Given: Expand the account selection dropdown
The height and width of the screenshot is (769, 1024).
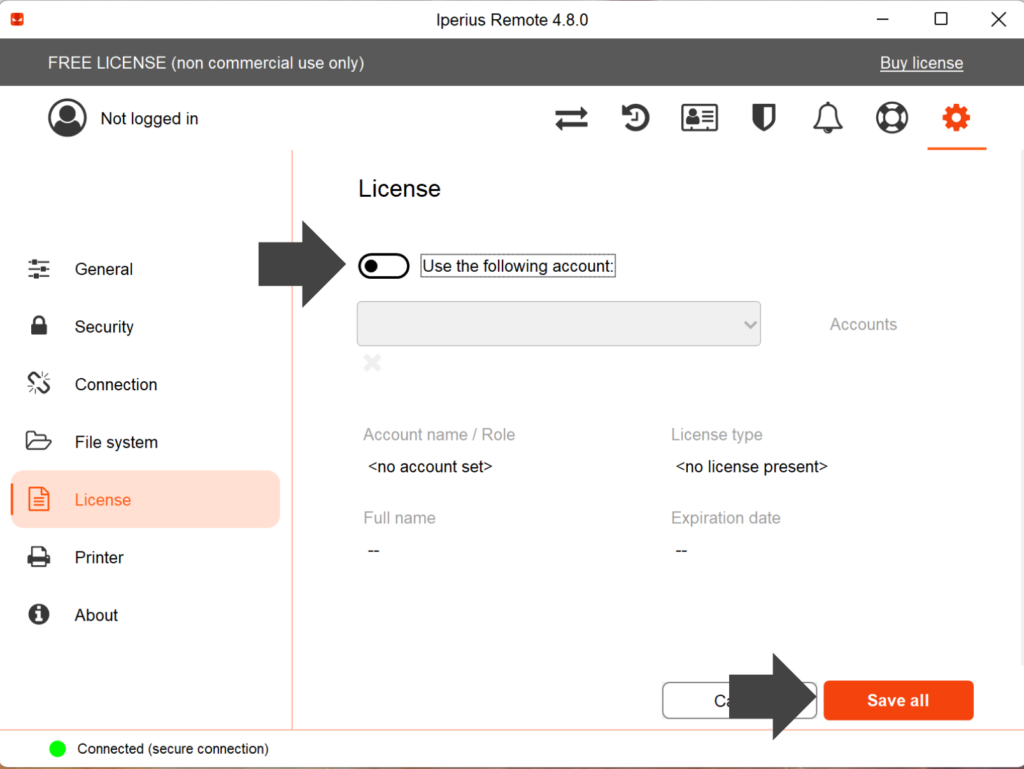Looking at the screenshot, I should pos(558,324).
